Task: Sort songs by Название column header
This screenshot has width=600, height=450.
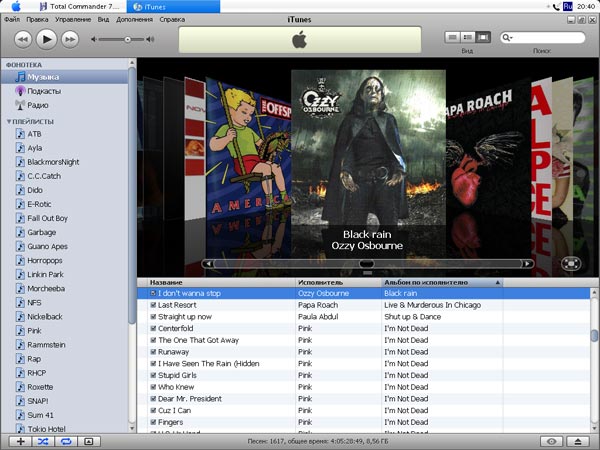Action: coord(221,282)
